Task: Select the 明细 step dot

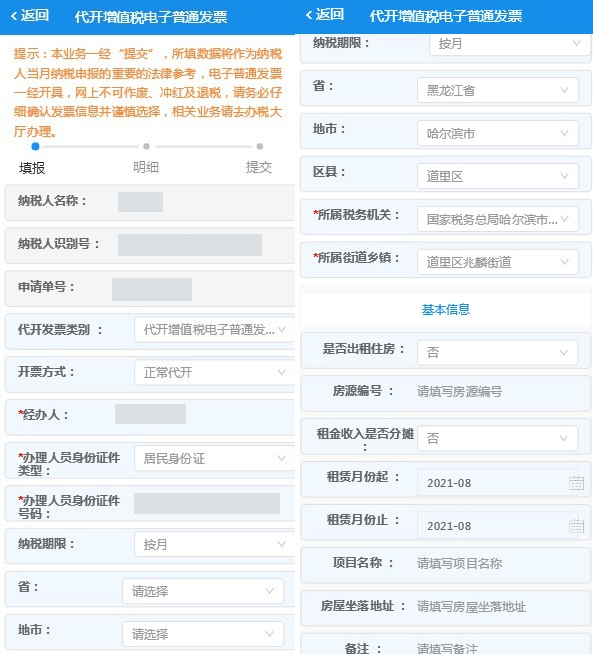Action: point(146,146)
